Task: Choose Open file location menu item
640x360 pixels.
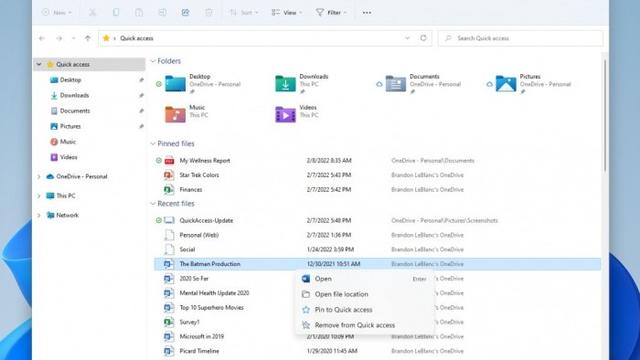Action: point(364,294)
